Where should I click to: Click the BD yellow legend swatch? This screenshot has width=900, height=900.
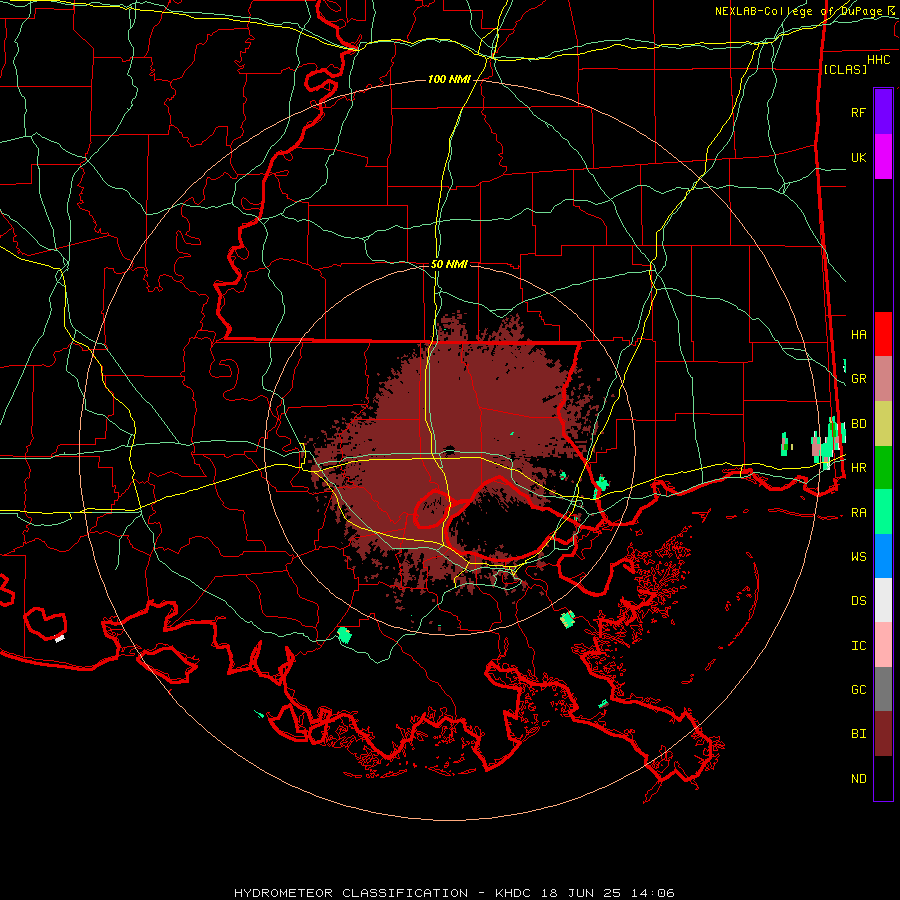pos(883,423)
